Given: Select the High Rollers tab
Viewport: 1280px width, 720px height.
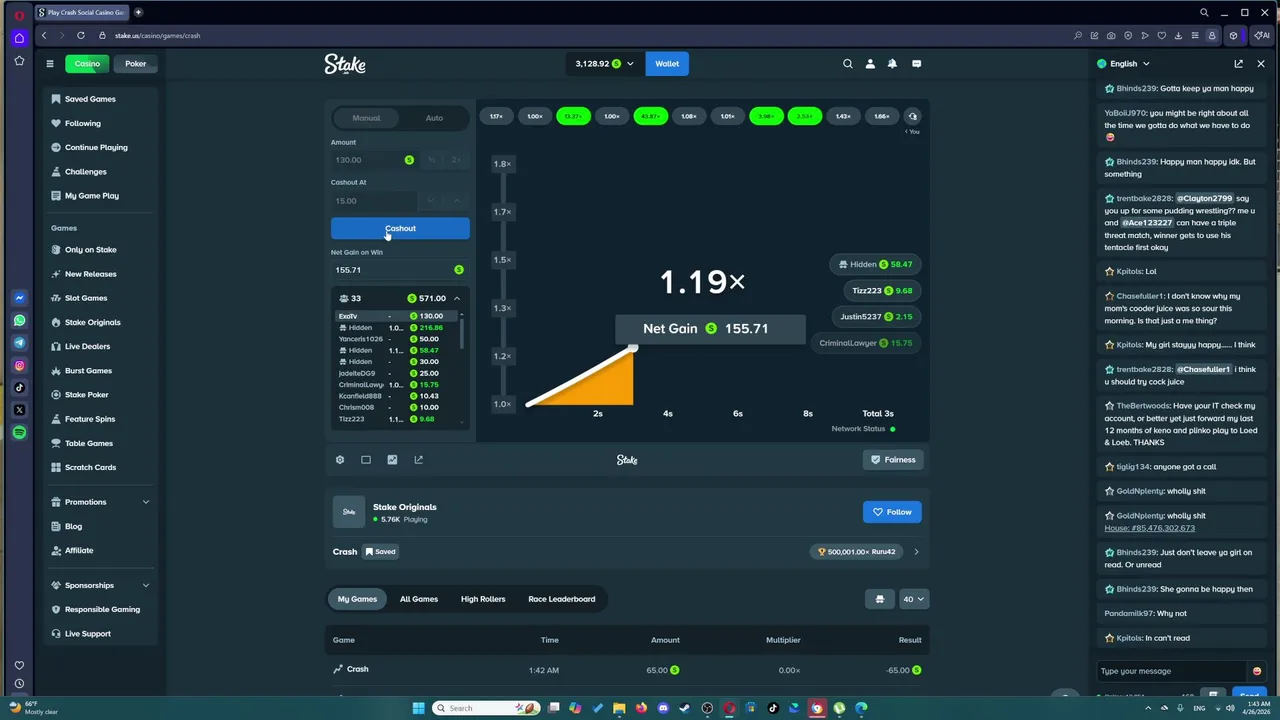Looking at the screenshot, I should tap(483, 599).
